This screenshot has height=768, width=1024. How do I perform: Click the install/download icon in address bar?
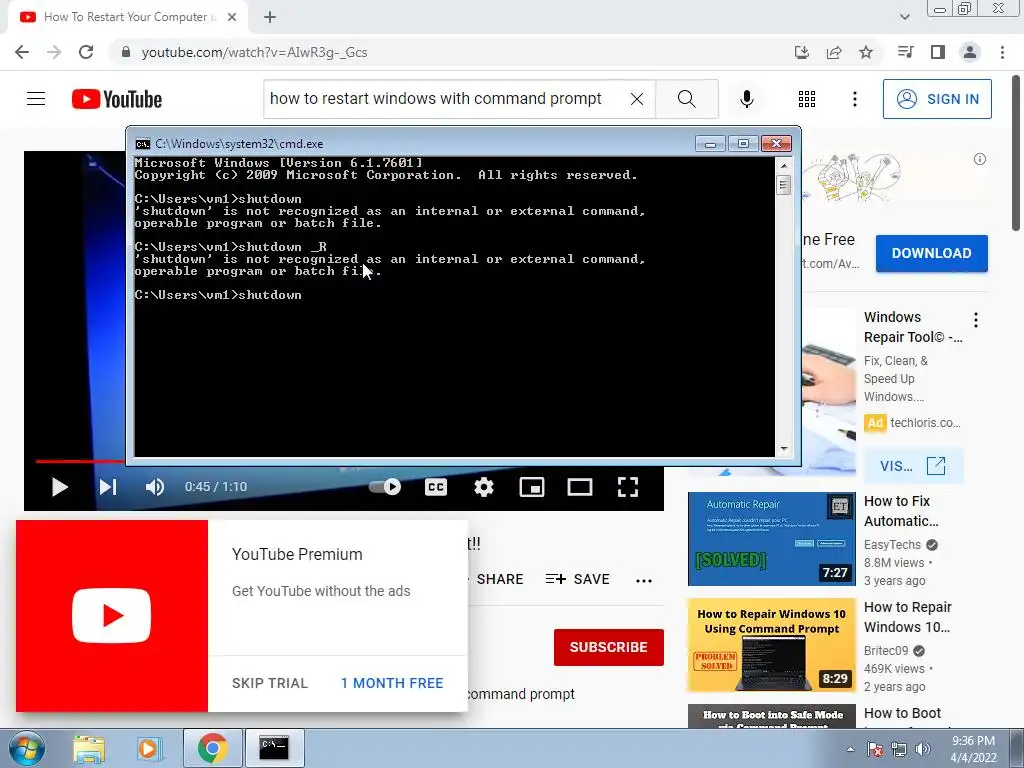[802, 52]
